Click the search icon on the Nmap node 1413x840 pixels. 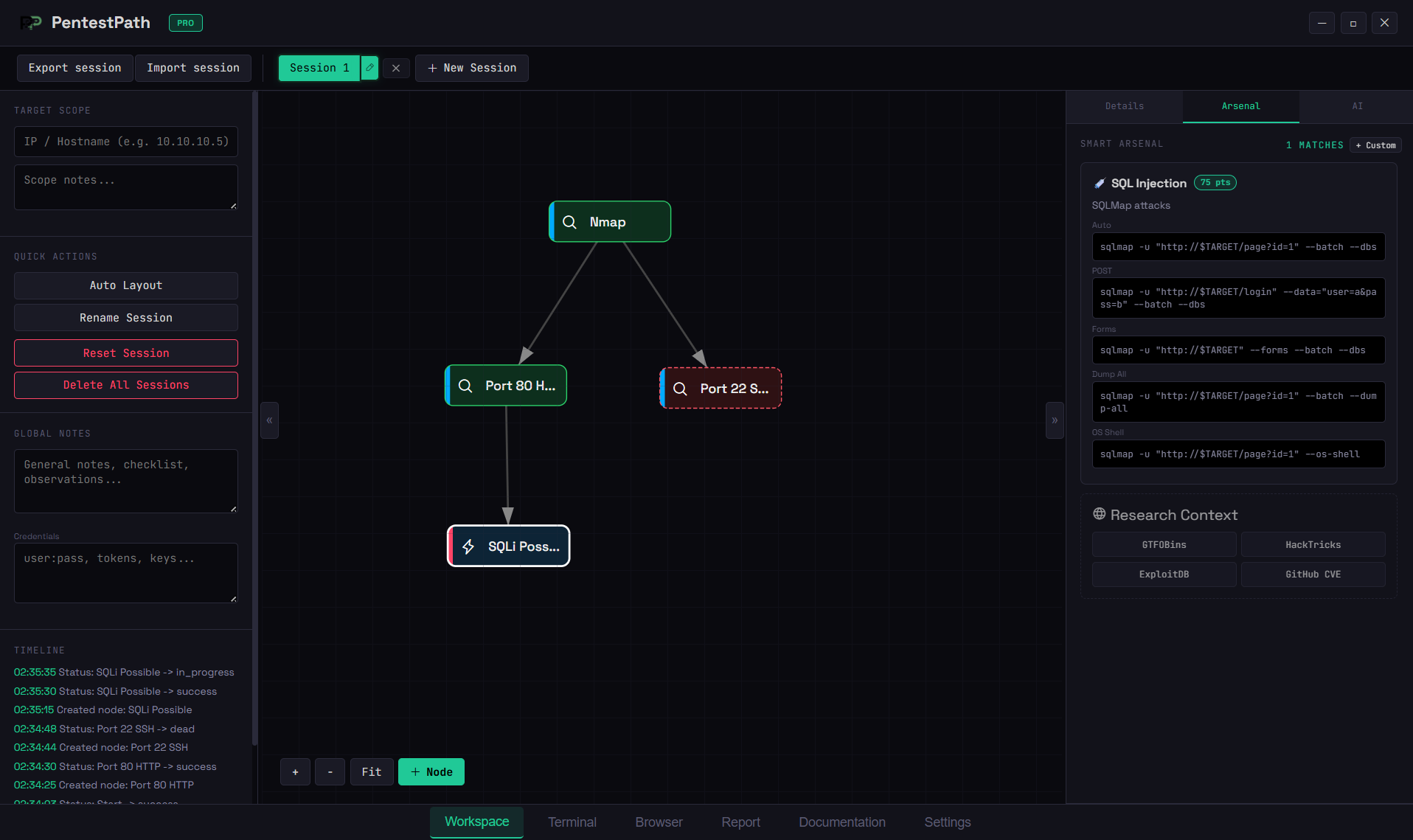coord(569,221)
